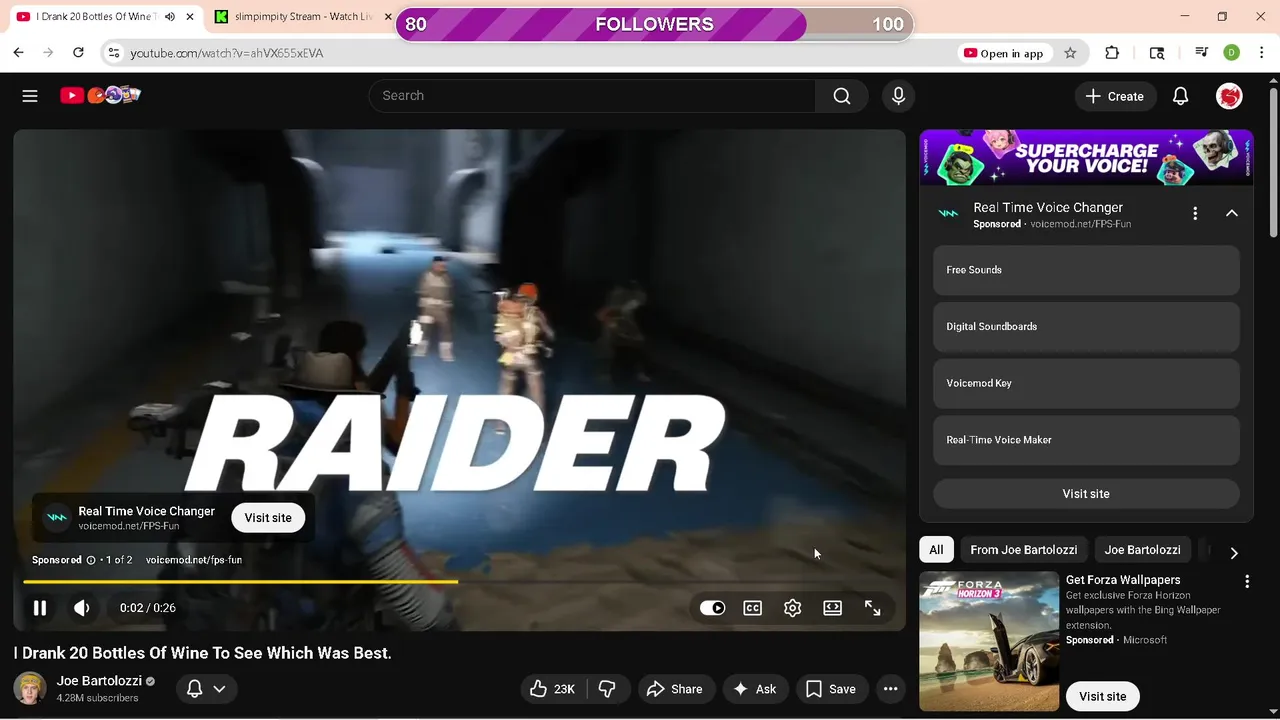Open player settings gear
This screenshot has height=720, width=1280.
793,608
